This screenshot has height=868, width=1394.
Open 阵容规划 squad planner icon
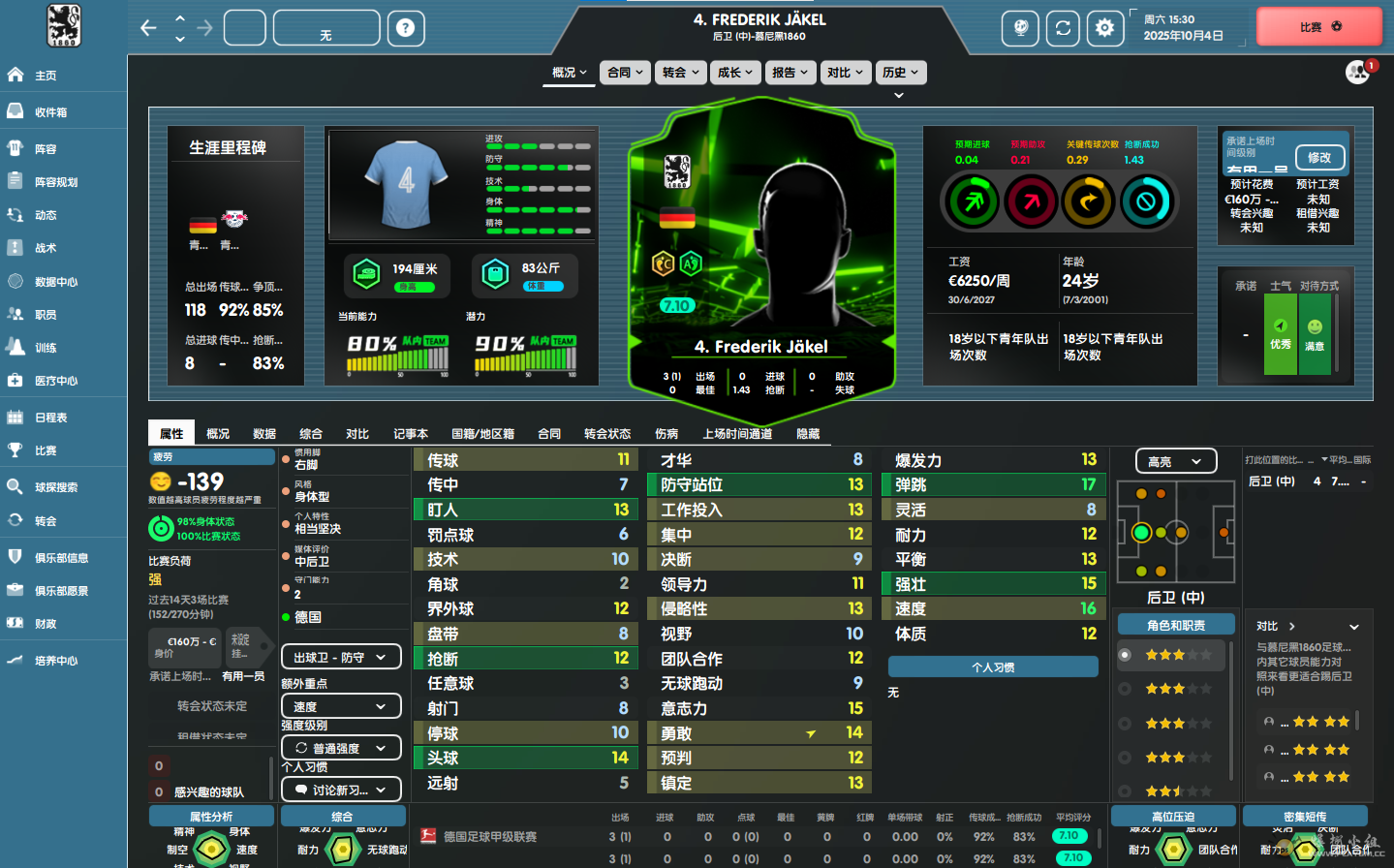click(15, 181)
